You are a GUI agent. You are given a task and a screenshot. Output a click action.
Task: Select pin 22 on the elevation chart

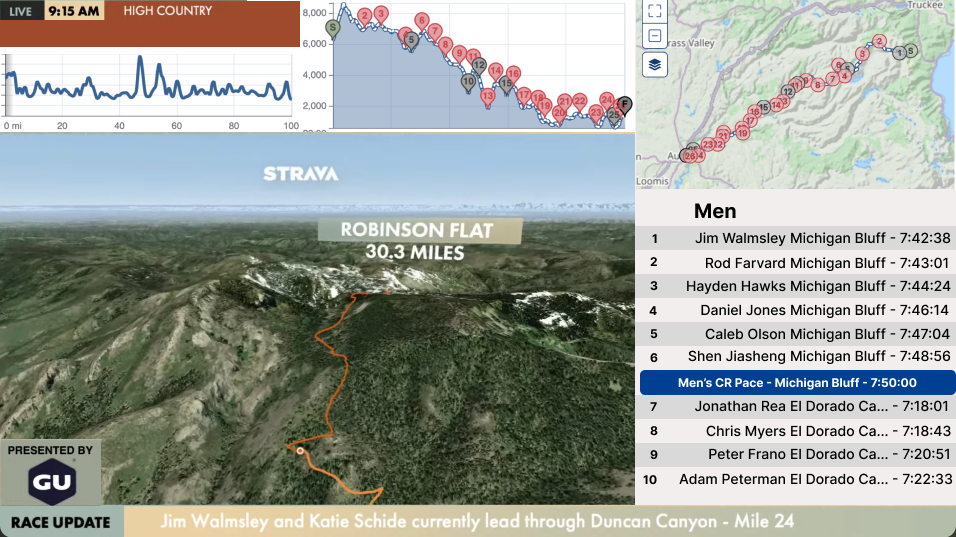580,101
